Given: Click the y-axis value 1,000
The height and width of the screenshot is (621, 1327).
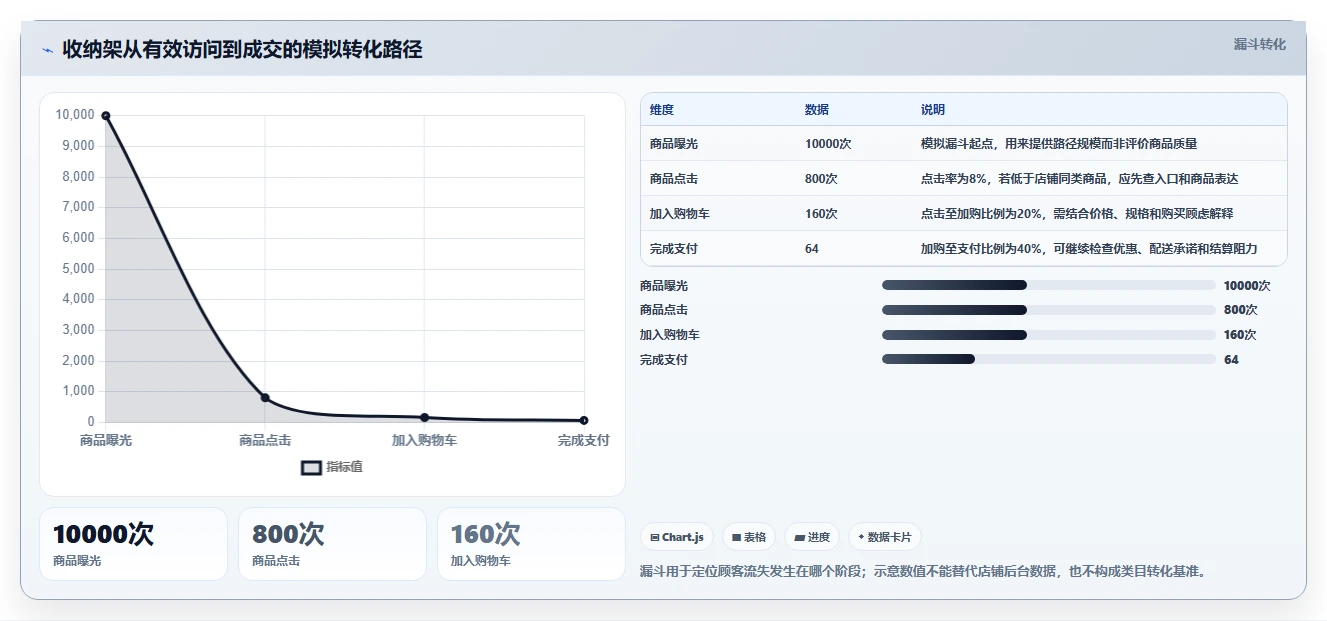Looking at the screenshot, I should (78, 391).
